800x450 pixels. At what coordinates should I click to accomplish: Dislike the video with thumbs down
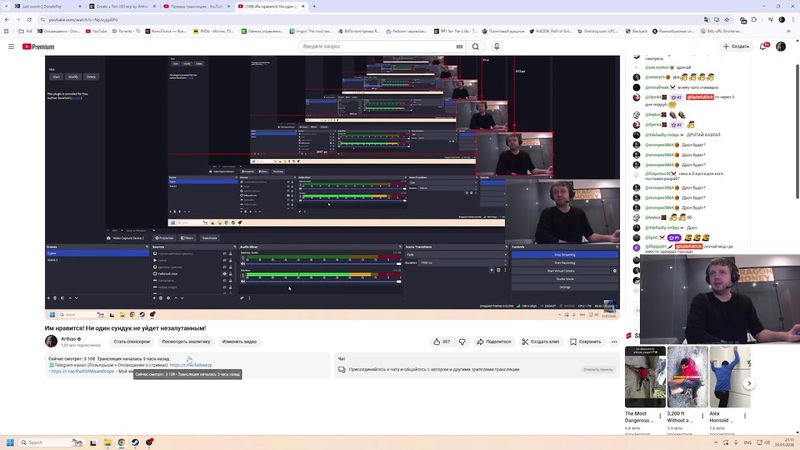pos(462,341)
